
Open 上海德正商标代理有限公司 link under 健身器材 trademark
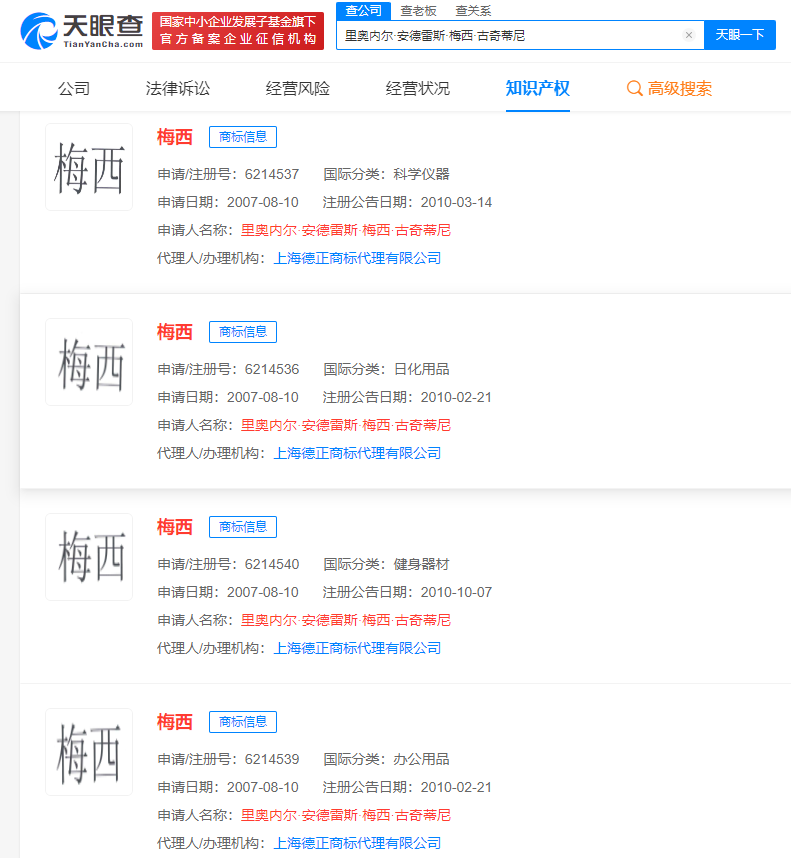pos(357,648)
